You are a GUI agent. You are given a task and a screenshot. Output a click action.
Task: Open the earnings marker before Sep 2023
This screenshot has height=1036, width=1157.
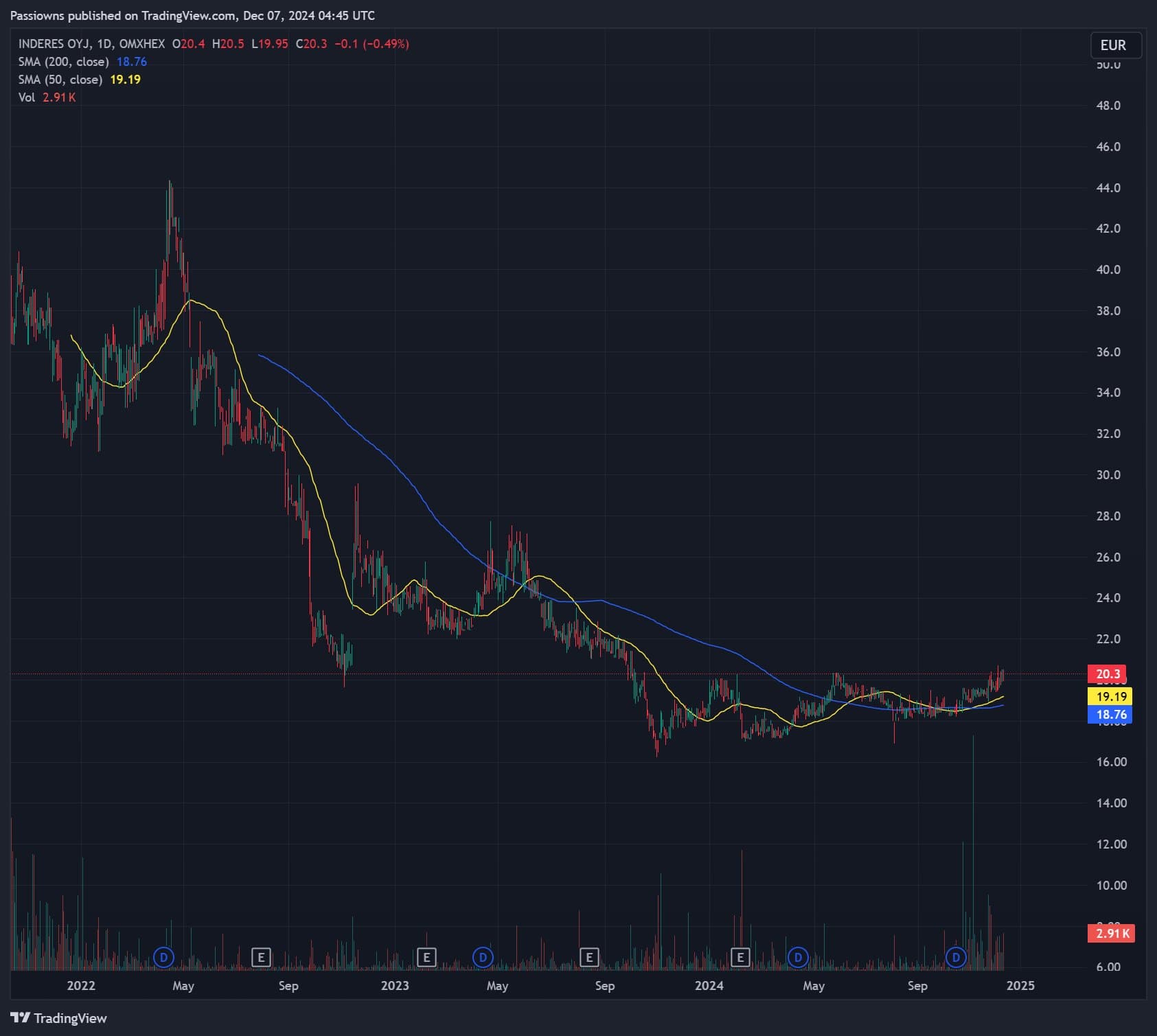589,956
